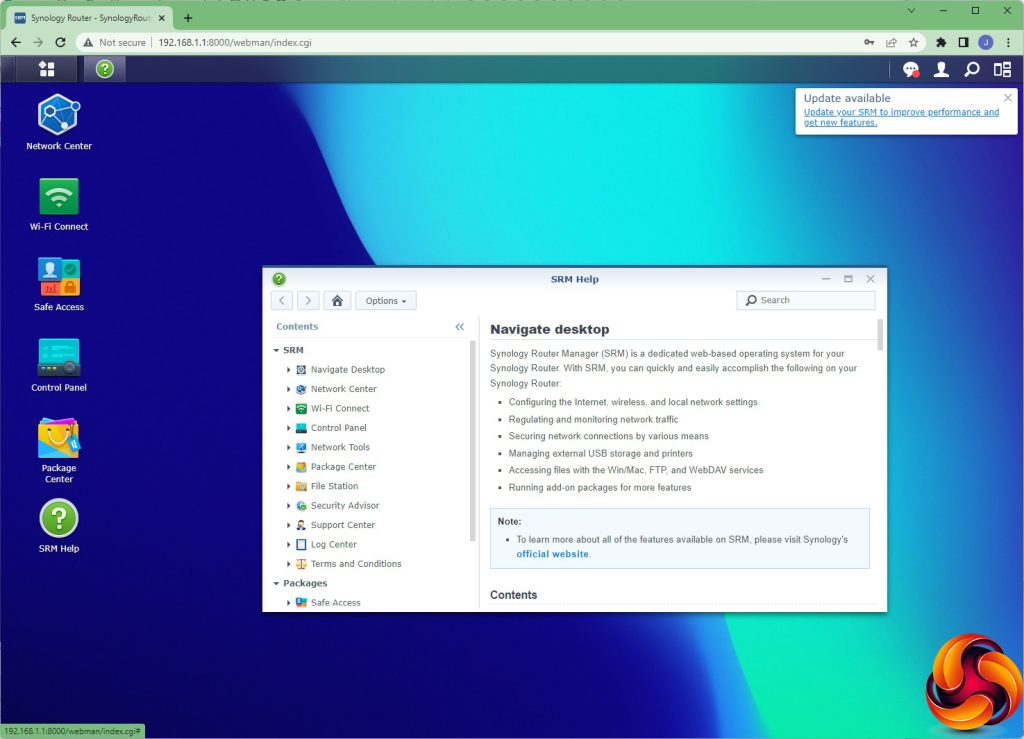Dismiss the Update available notification

point(1008,97)
